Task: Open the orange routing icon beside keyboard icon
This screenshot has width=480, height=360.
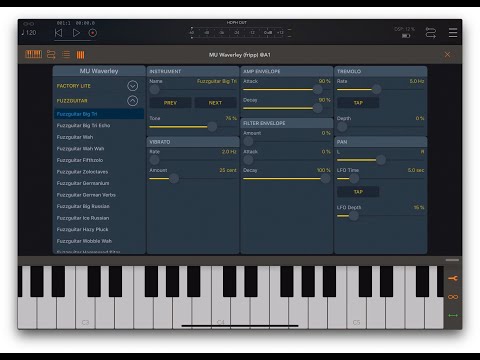Action: click(x=51, y=54)
